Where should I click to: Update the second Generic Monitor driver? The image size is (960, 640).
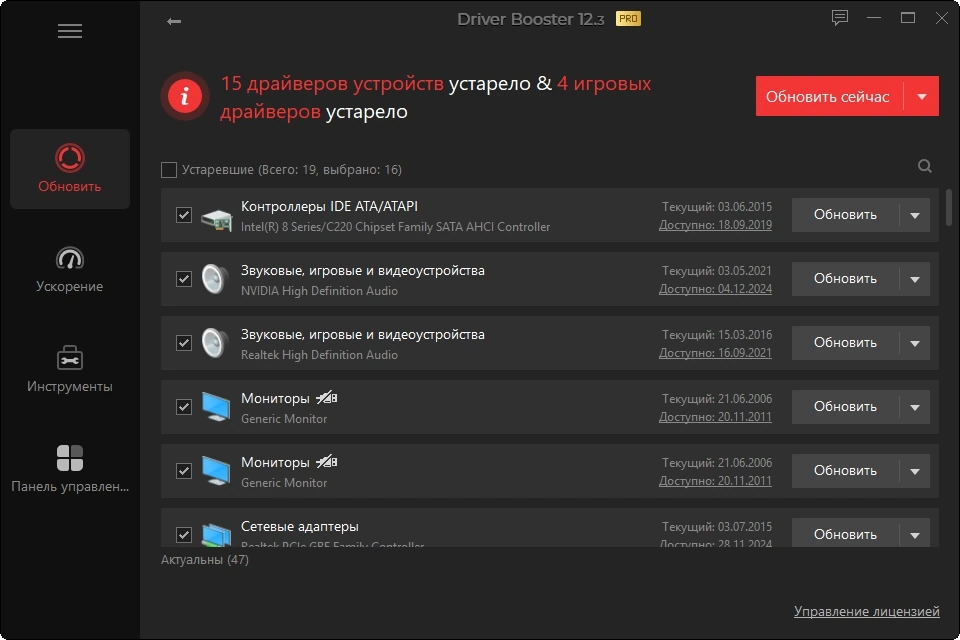(845, 471)
